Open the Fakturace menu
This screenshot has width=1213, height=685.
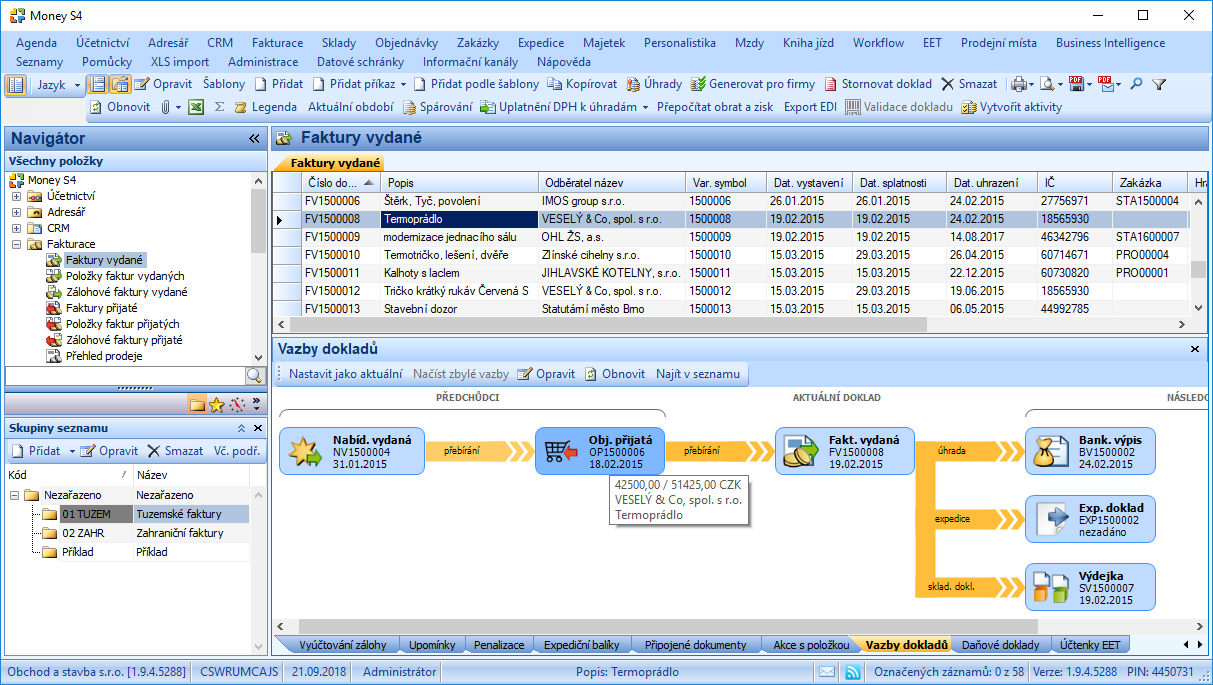click(x=277, y=43)
